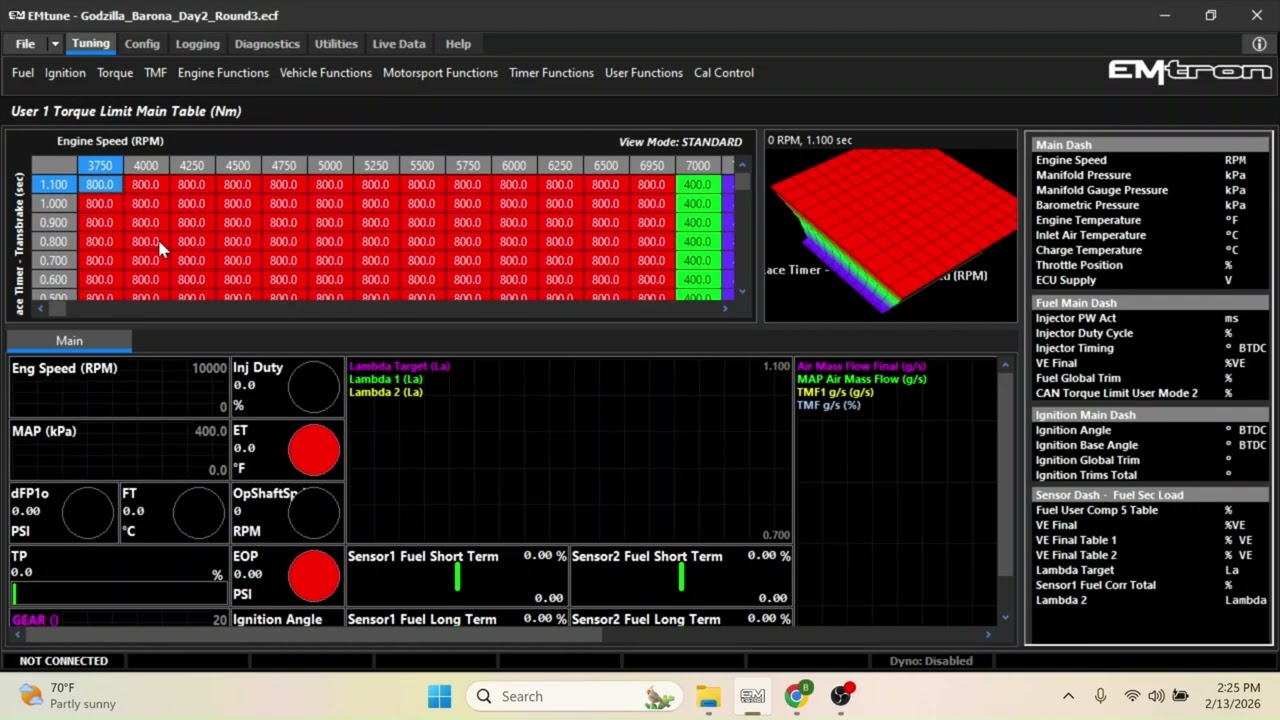Open Vehicle Functions submenu
This screenshot has width=1280, height=720.
[326, 73]
